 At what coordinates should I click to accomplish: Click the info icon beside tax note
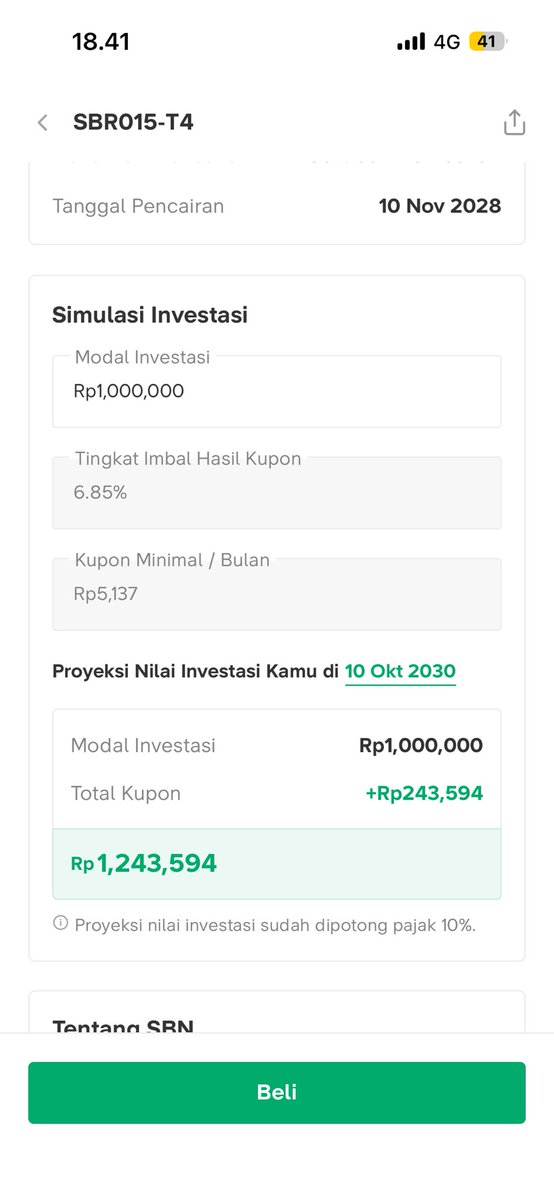click(x=60, y=924)
